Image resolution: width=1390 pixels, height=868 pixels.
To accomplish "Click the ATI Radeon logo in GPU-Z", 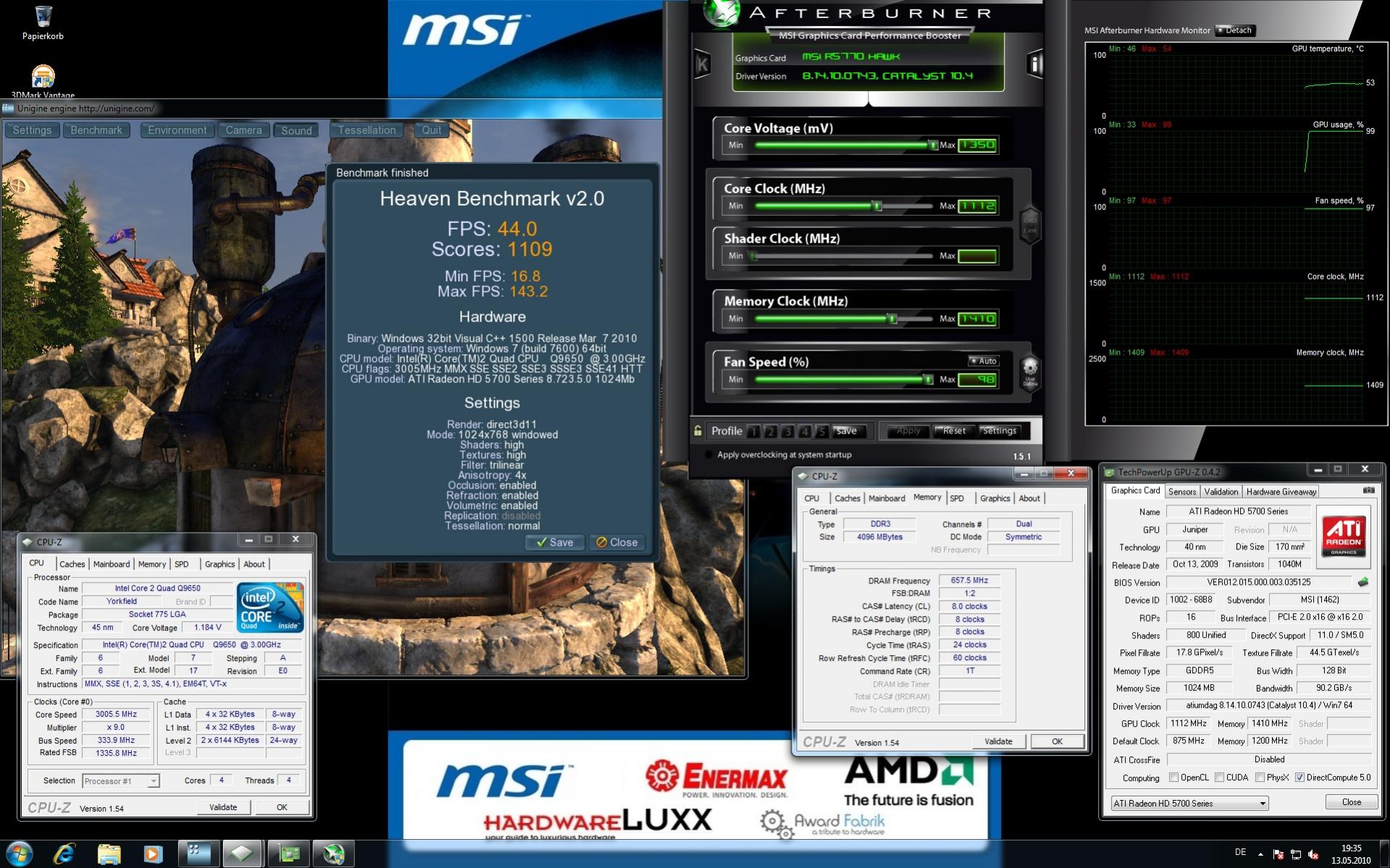I will [1344, 536].
